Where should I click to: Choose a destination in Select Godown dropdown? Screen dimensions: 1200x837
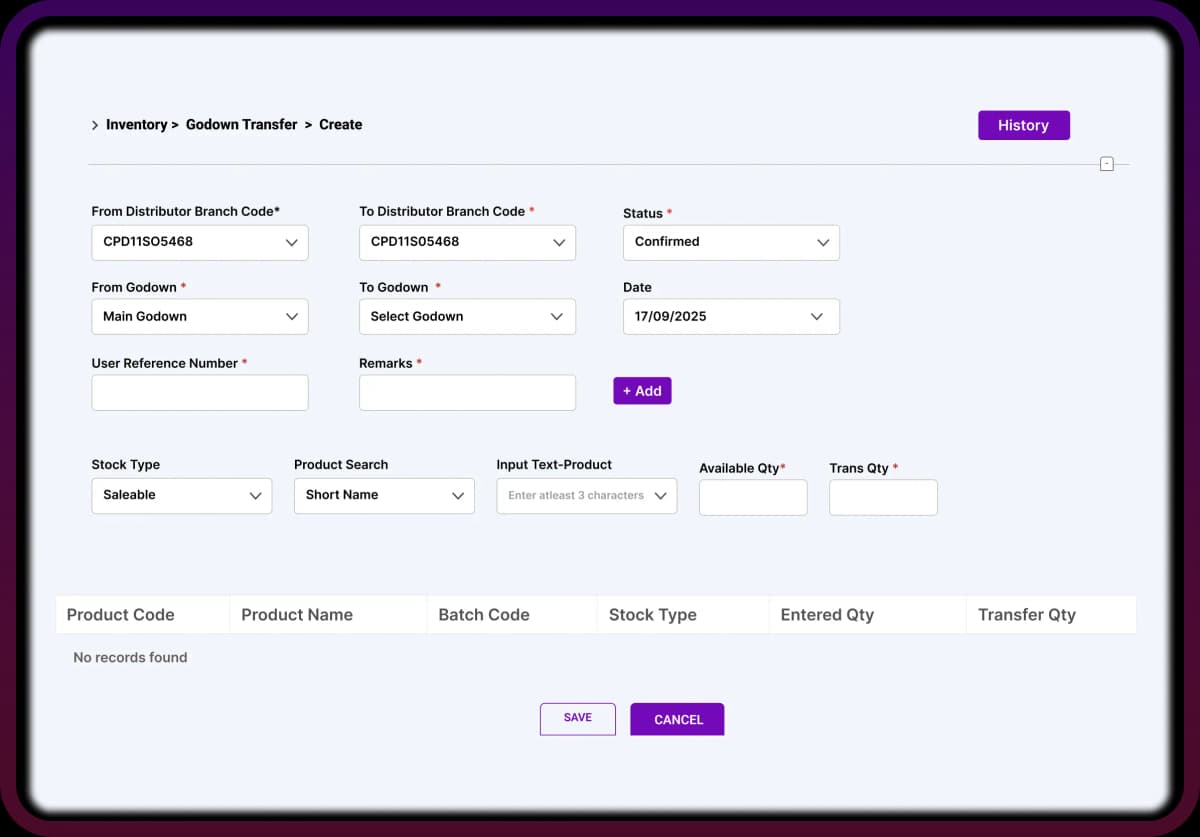coord(467,316)
